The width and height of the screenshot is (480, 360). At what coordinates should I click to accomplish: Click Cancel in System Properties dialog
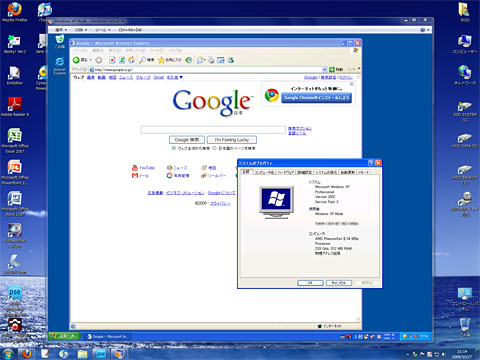(x=339, y=283)
